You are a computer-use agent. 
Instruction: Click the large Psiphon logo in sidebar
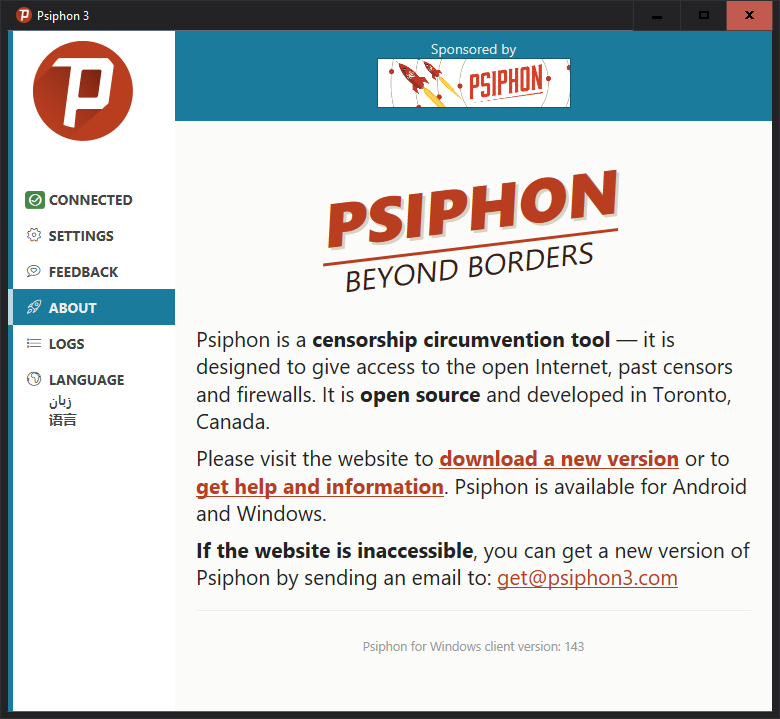click(x=83, y=91)
